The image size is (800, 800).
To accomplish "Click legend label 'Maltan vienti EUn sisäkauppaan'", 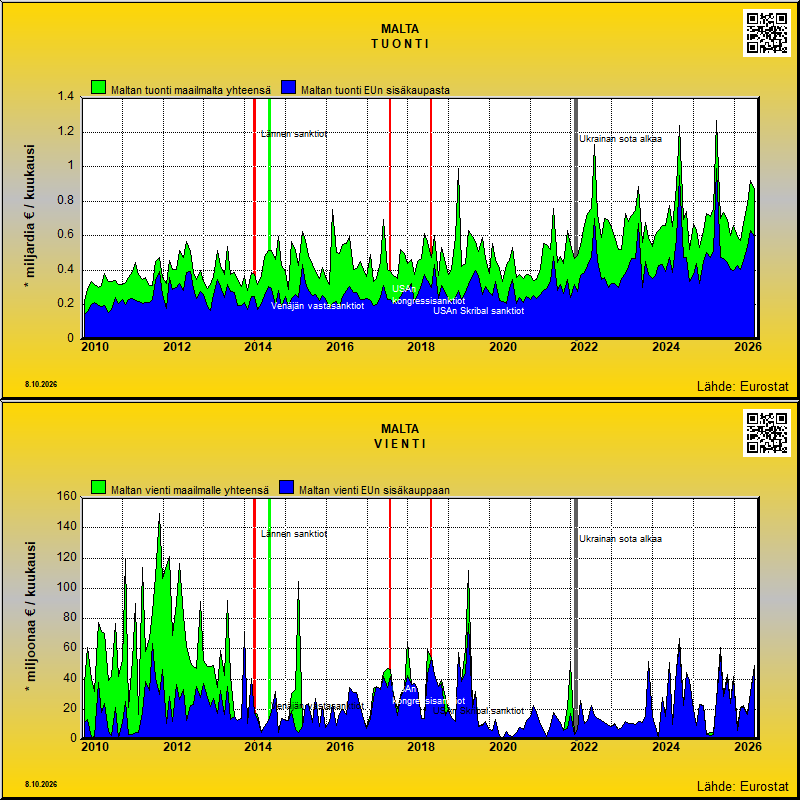I will point(374,490).
